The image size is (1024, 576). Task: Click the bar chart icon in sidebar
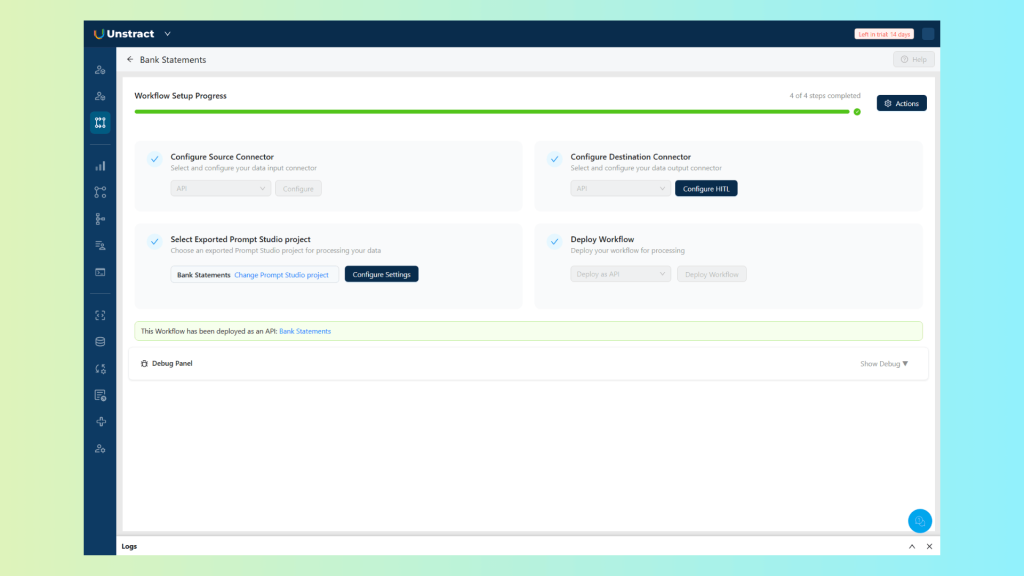100,166
